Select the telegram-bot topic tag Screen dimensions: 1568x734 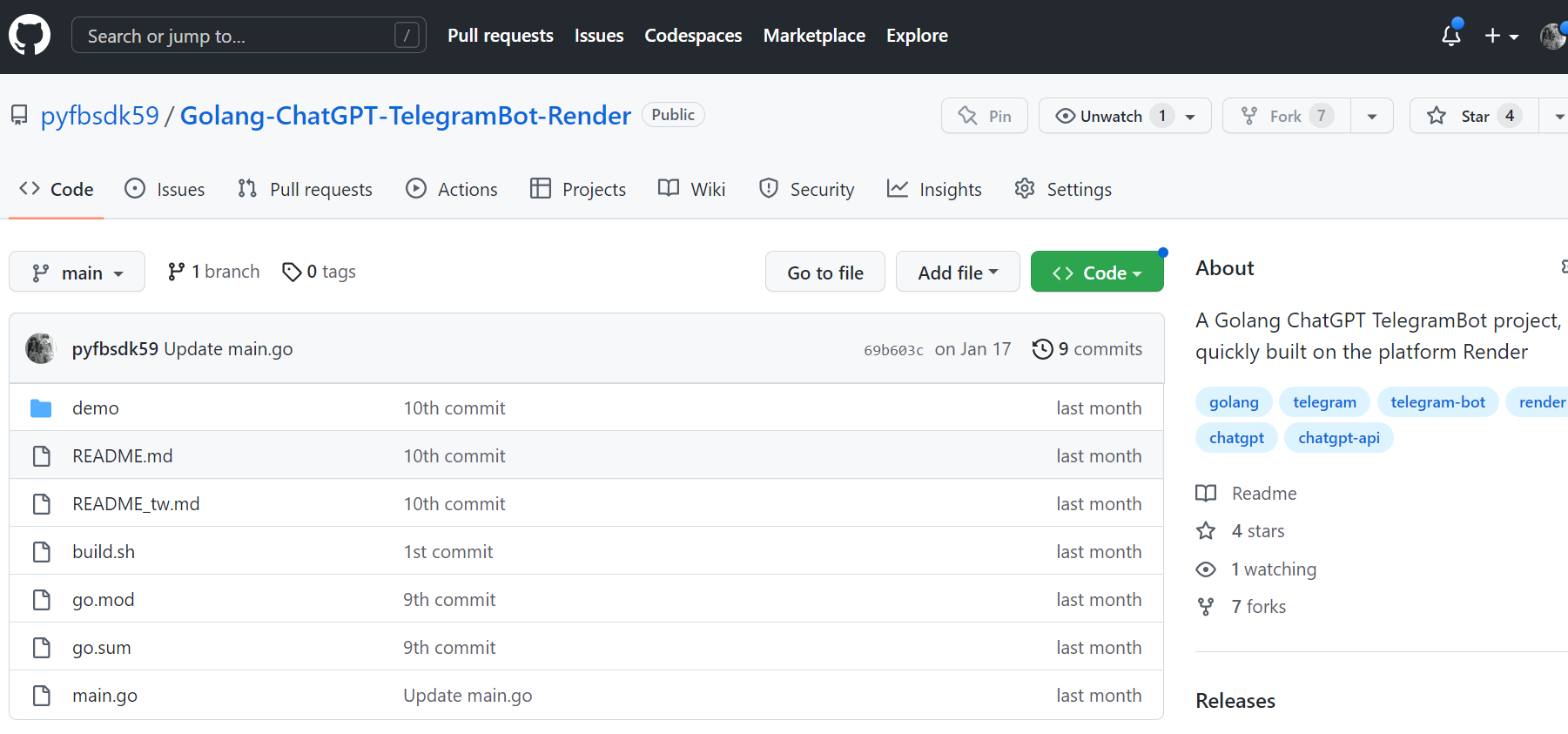pos(1437,402)
